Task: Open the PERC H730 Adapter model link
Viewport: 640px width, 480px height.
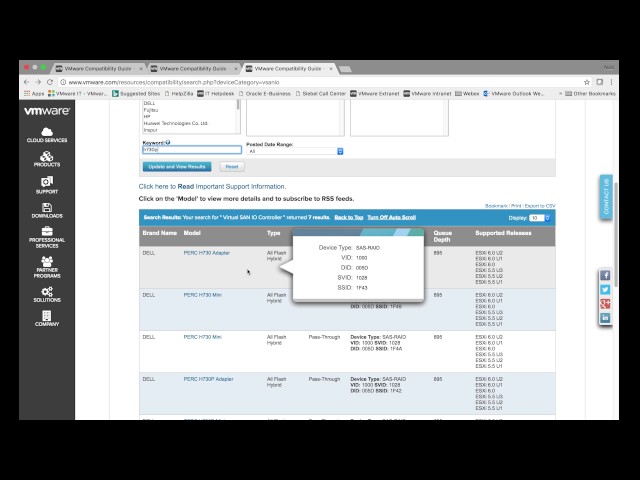Action: (207, 253)
